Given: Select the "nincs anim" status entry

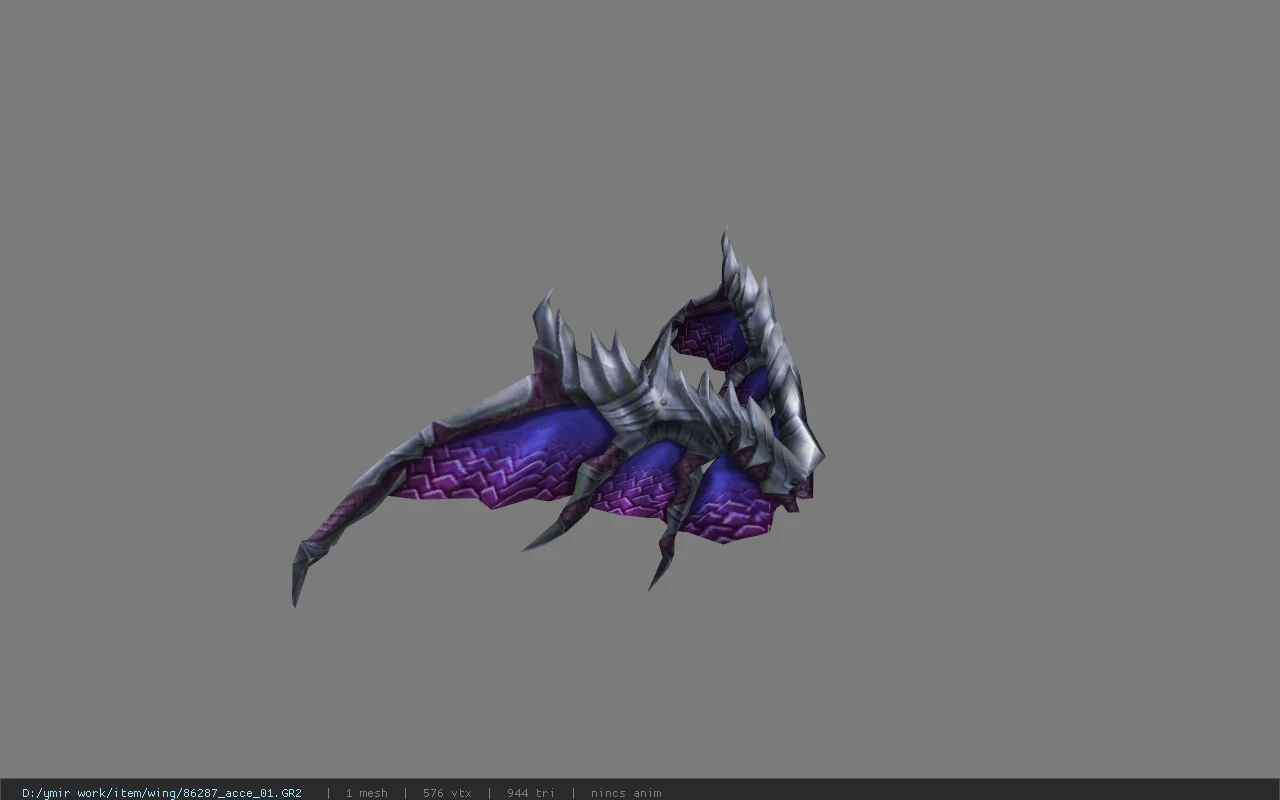Looking at the screenshot, I should [x=626, y=793].
